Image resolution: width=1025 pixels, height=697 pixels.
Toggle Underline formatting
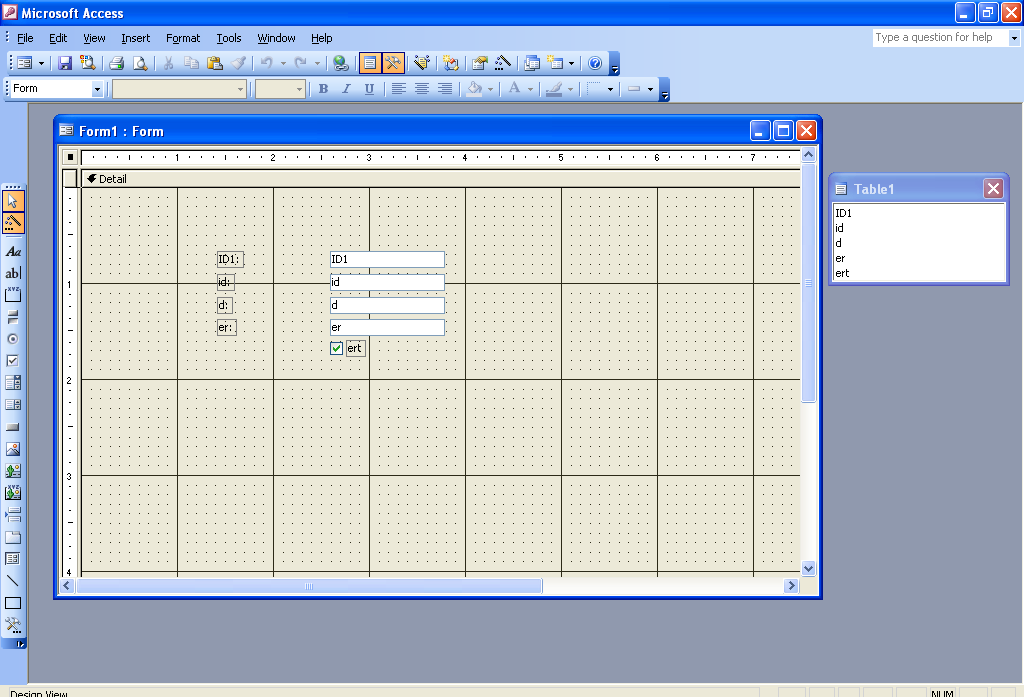pyautogui.click(x=369, y=89)
